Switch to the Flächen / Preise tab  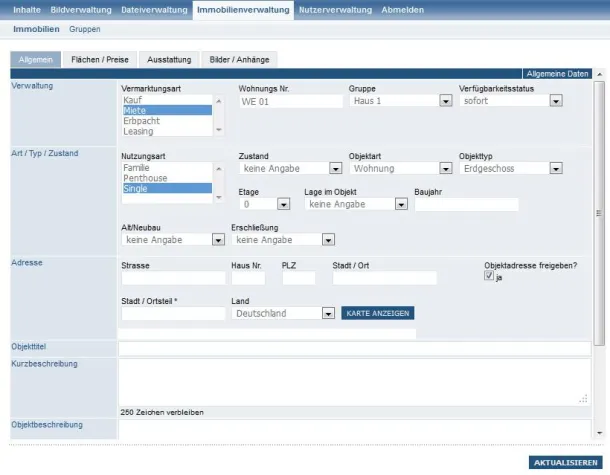tap(98, 60)
